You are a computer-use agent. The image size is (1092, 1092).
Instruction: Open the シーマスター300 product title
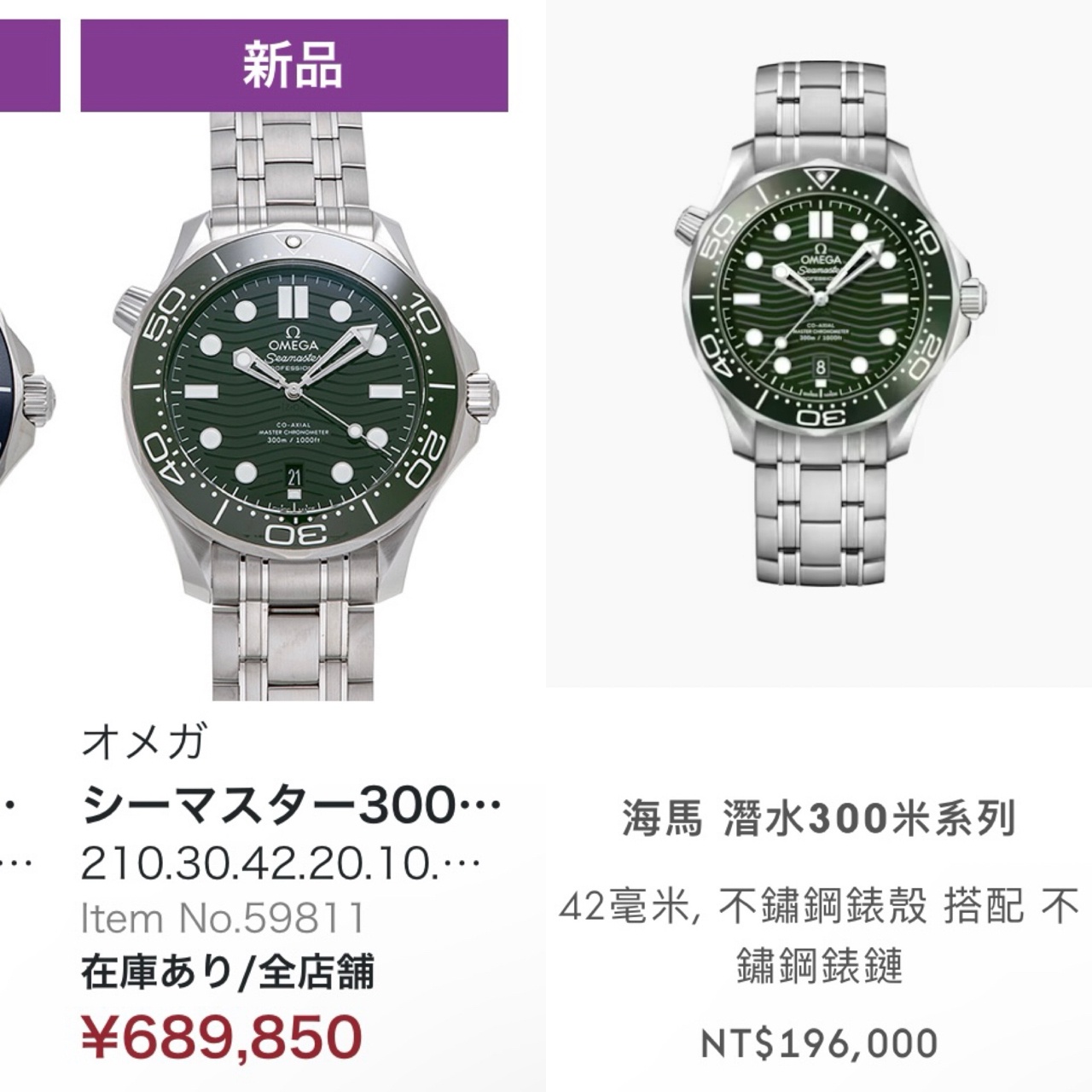tap(290, 805)
